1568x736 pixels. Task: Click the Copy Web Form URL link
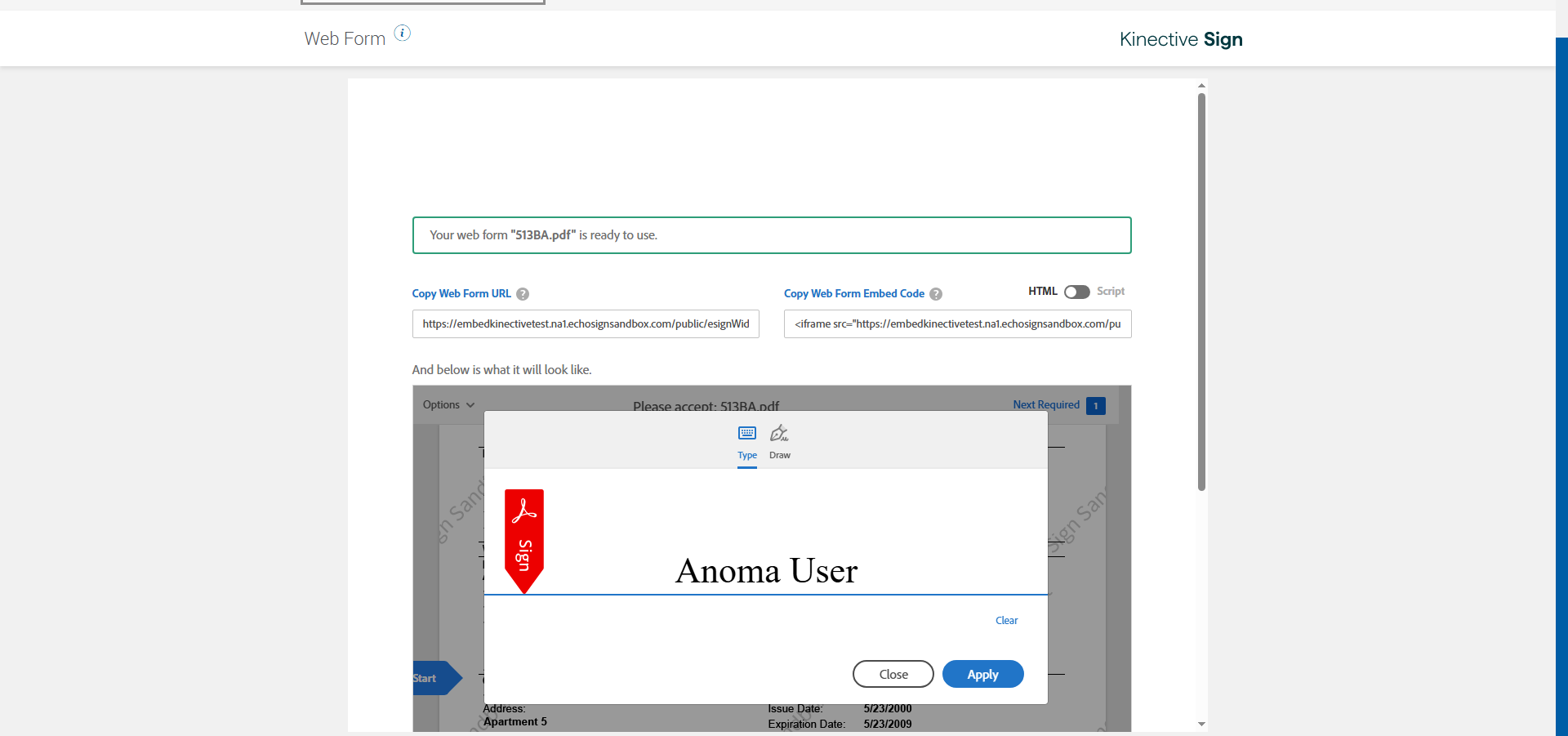click(461, 293)
